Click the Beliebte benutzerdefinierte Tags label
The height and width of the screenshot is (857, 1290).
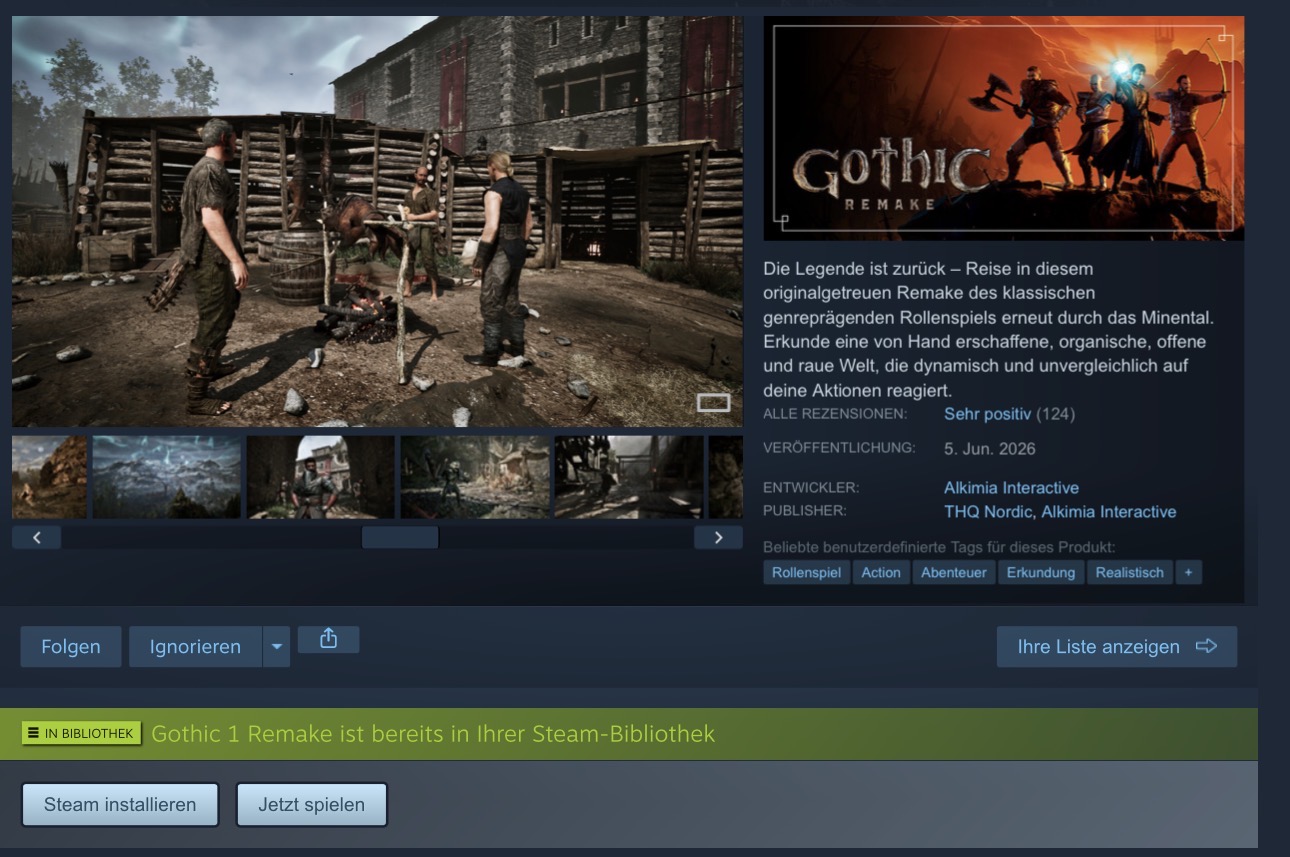pos(939,547)
